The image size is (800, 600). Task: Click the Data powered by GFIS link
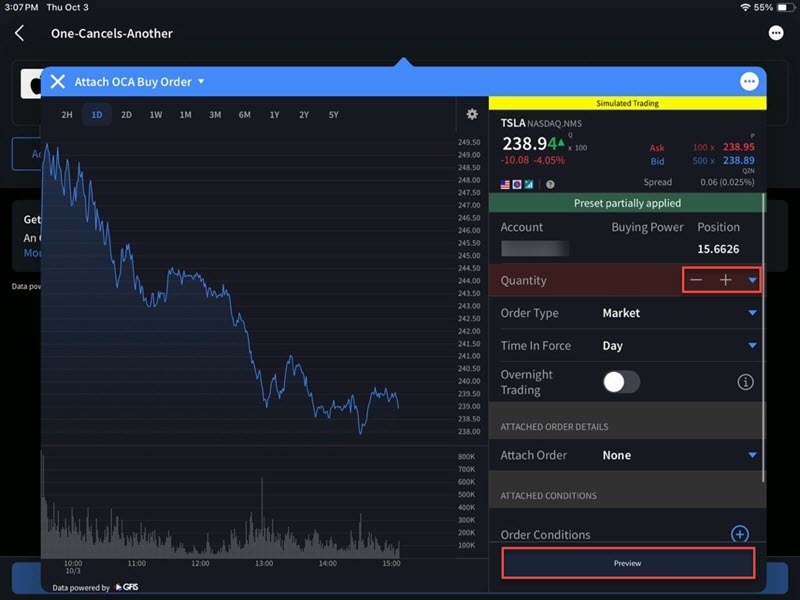click(x=96, y=588)
